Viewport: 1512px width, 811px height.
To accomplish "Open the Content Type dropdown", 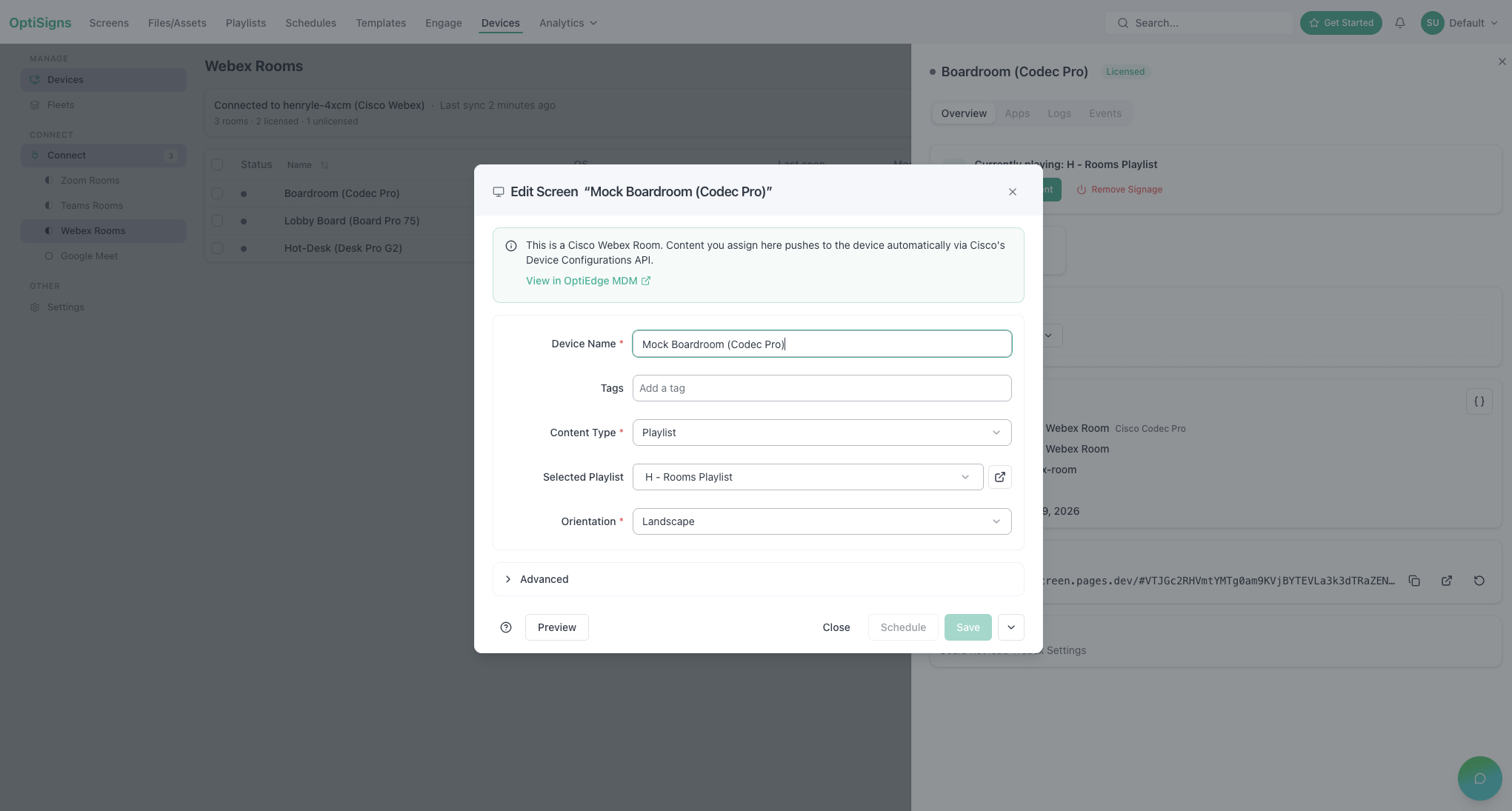I will coord(822,433).
